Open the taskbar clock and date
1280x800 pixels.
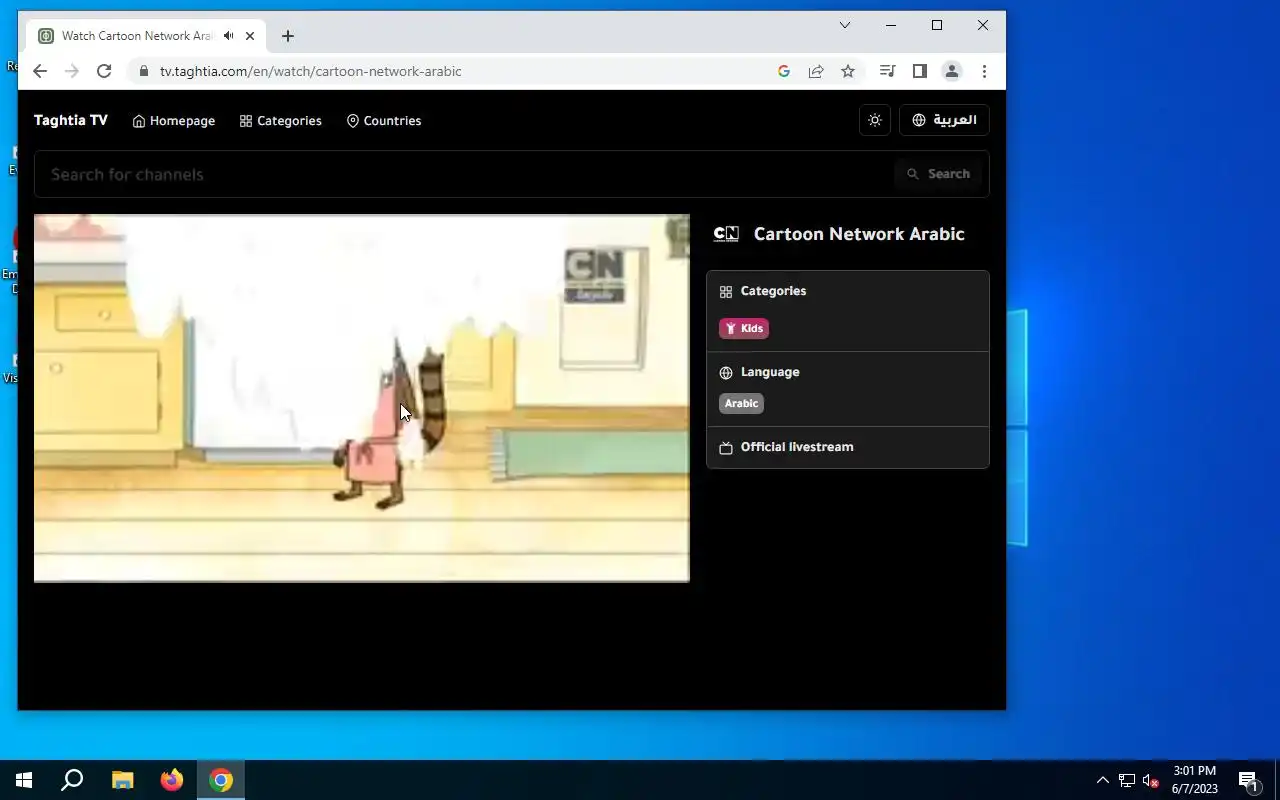tap(1195, 780)
